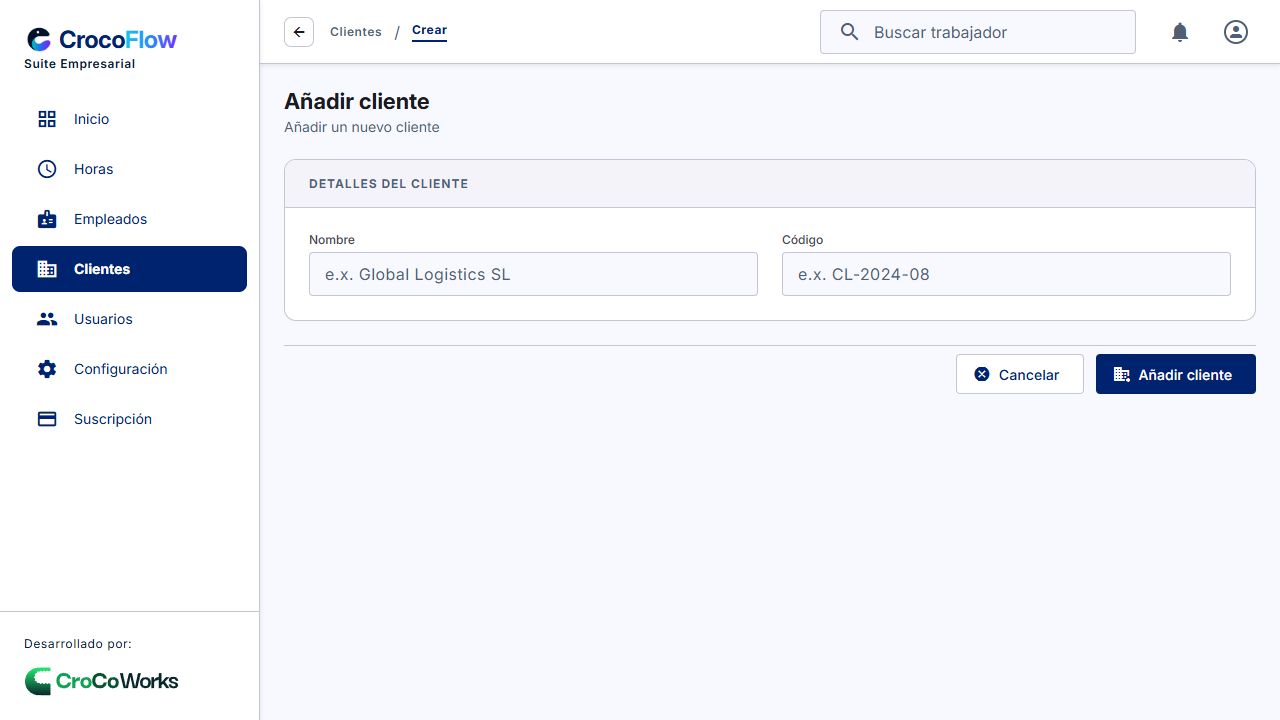Image resolution: width=1280 pixels, height=720 pixels.
Task: Click the Clientes breadcrumb link
Action: coord(356,32)
